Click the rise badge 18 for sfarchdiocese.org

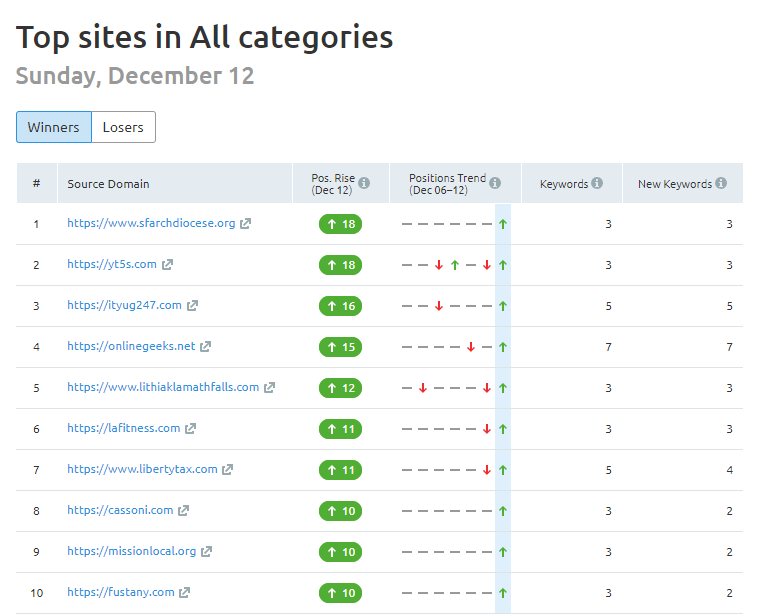pos(340,224)
